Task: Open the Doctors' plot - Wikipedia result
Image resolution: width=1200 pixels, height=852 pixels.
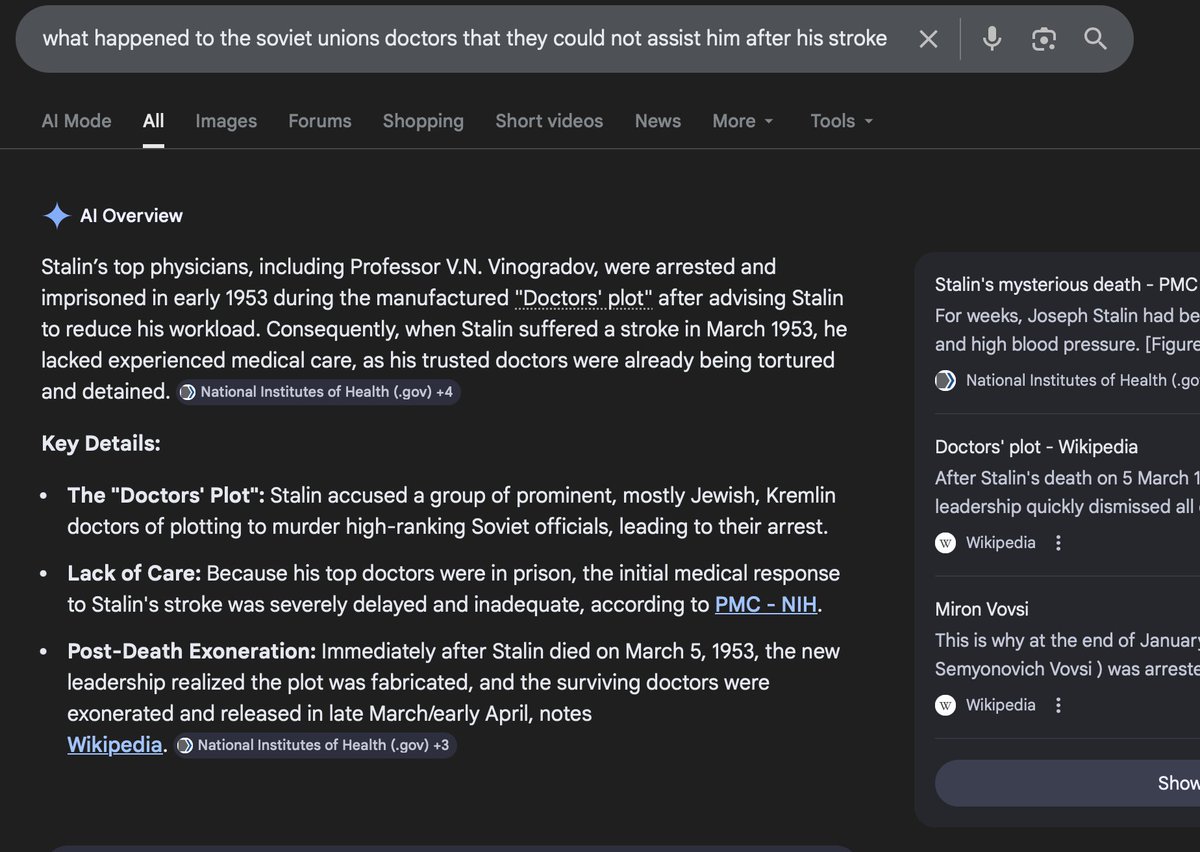Action: click(1036, 447)
